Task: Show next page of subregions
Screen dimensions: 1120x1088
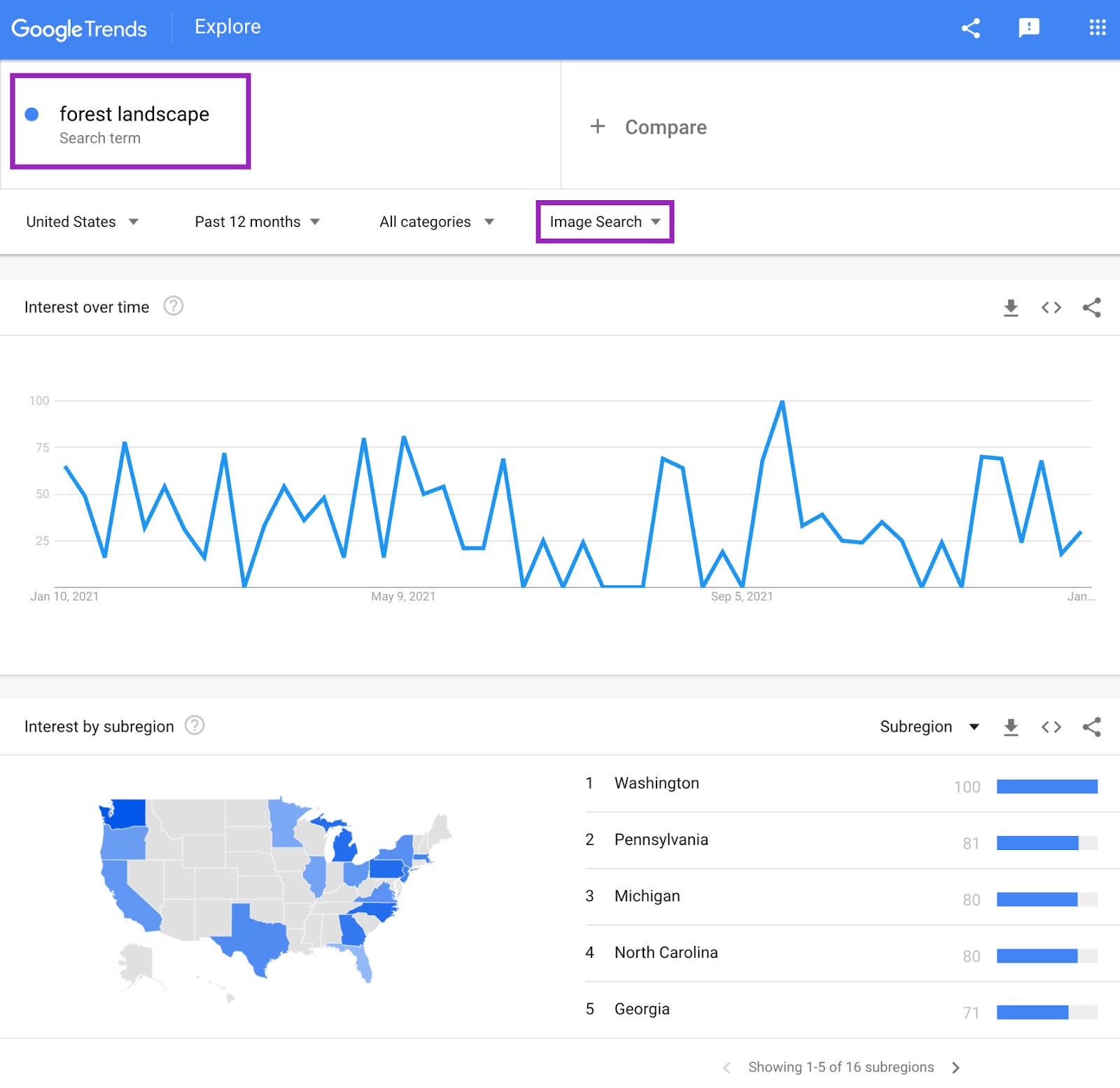Action: [x=955, y=1067]
